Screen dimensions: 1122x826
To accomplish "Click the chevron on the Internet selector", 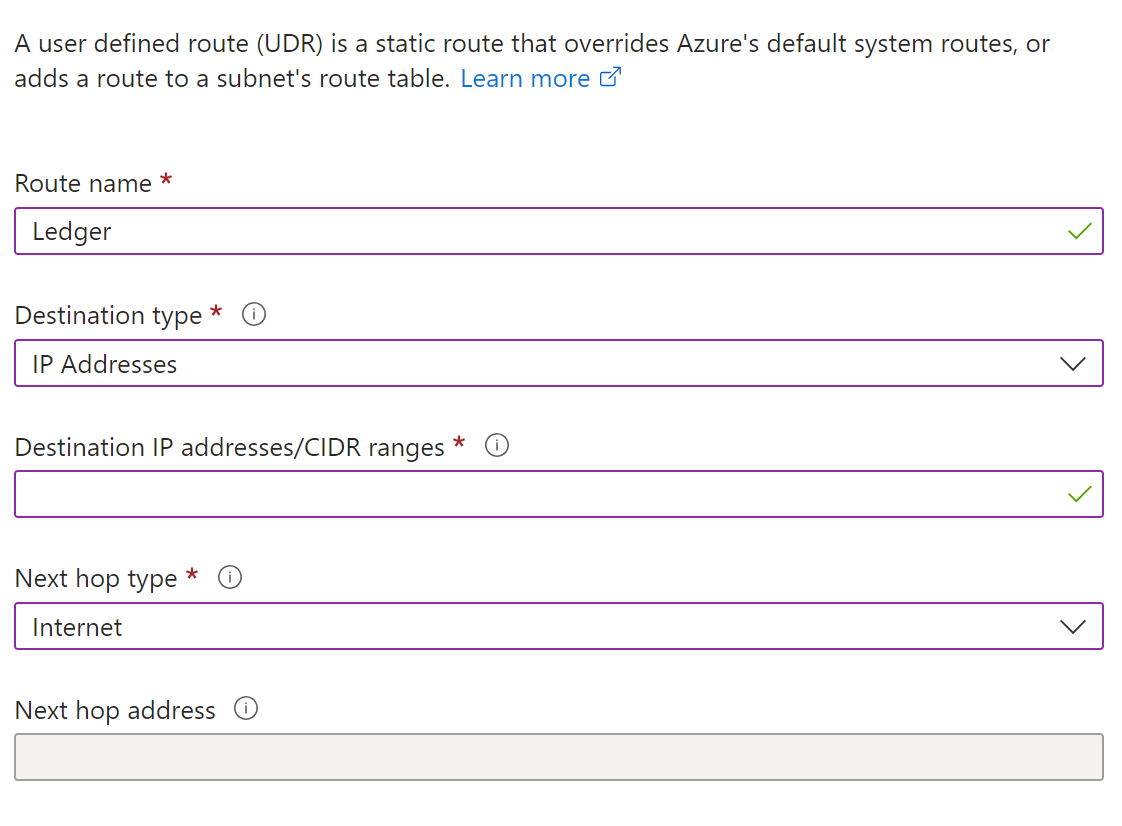I will [1073, 626].
